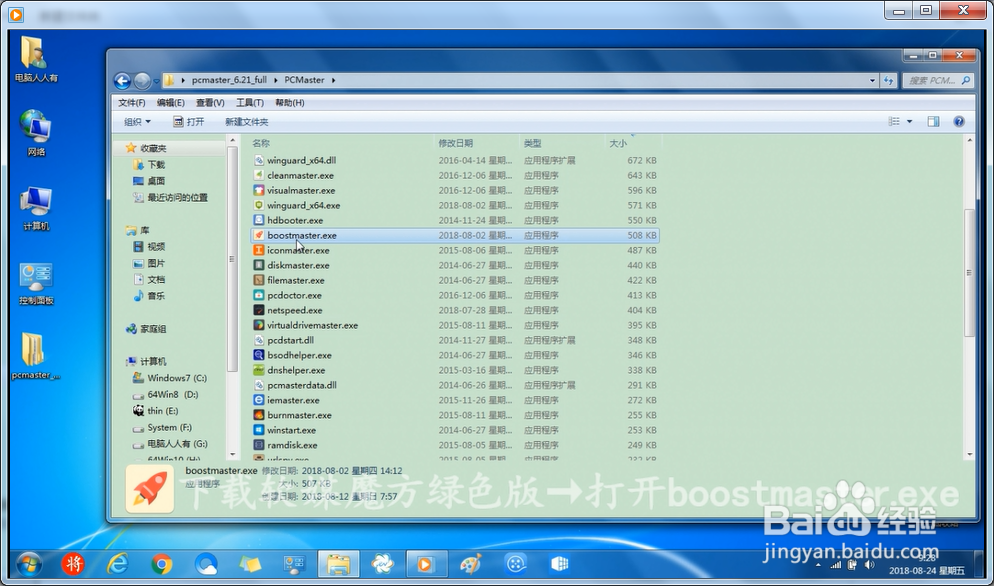Select the boostmaster.exe rocket icon in list
Viewport: 994px width, 586px height.
[259, 235]
